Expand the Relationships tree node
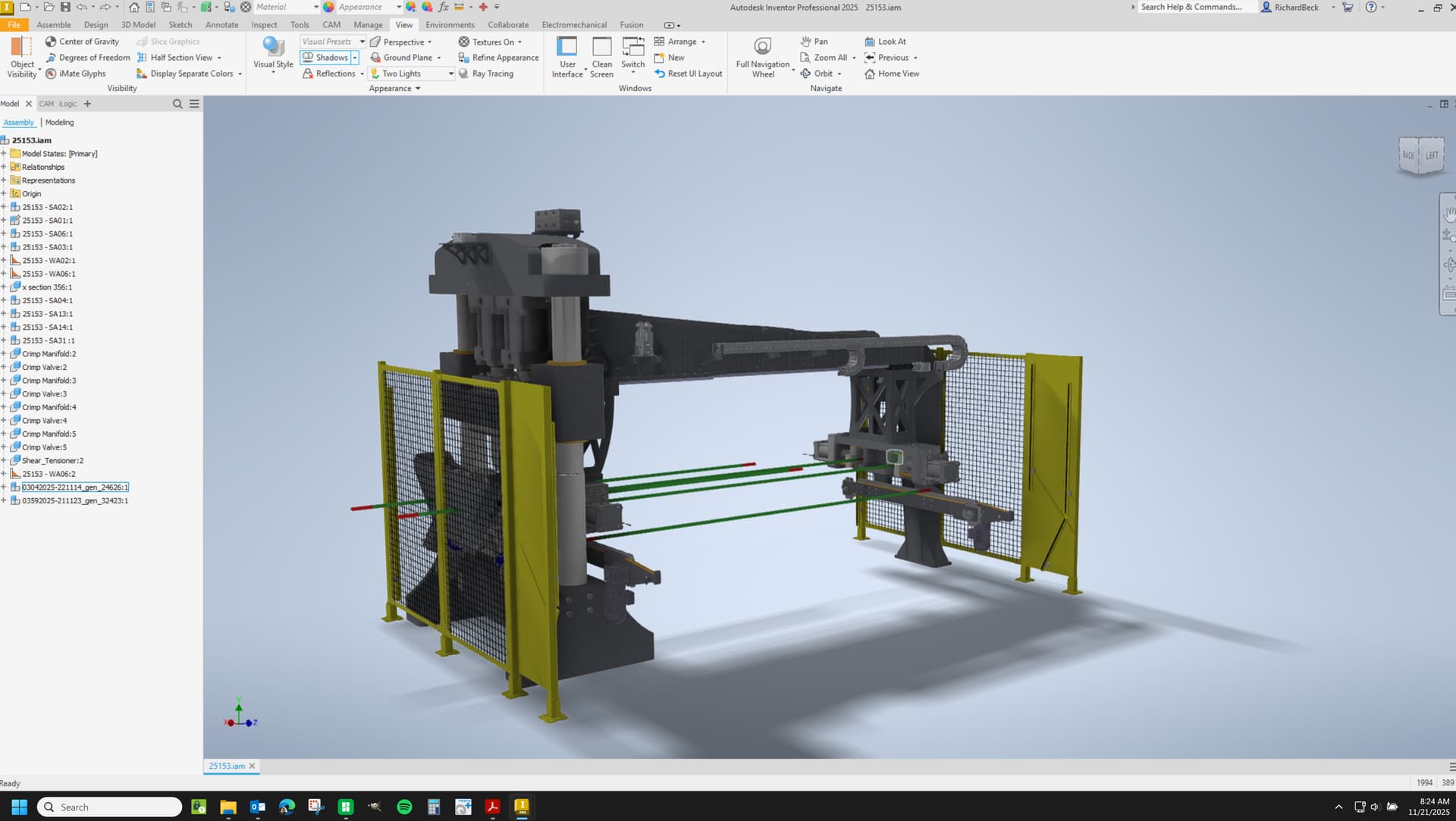 point(4,167)
